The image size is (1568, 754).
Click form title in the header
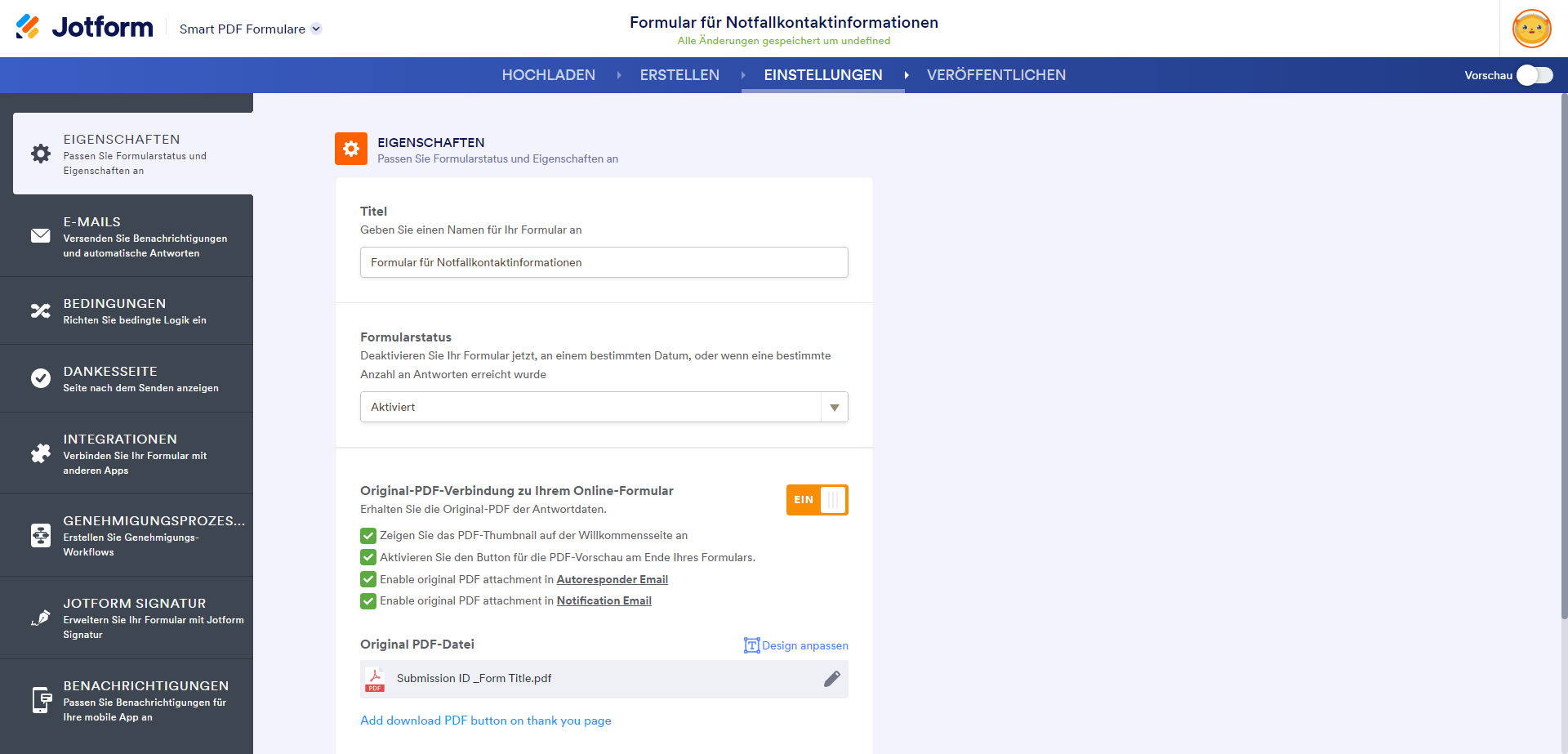pos(784,22)
